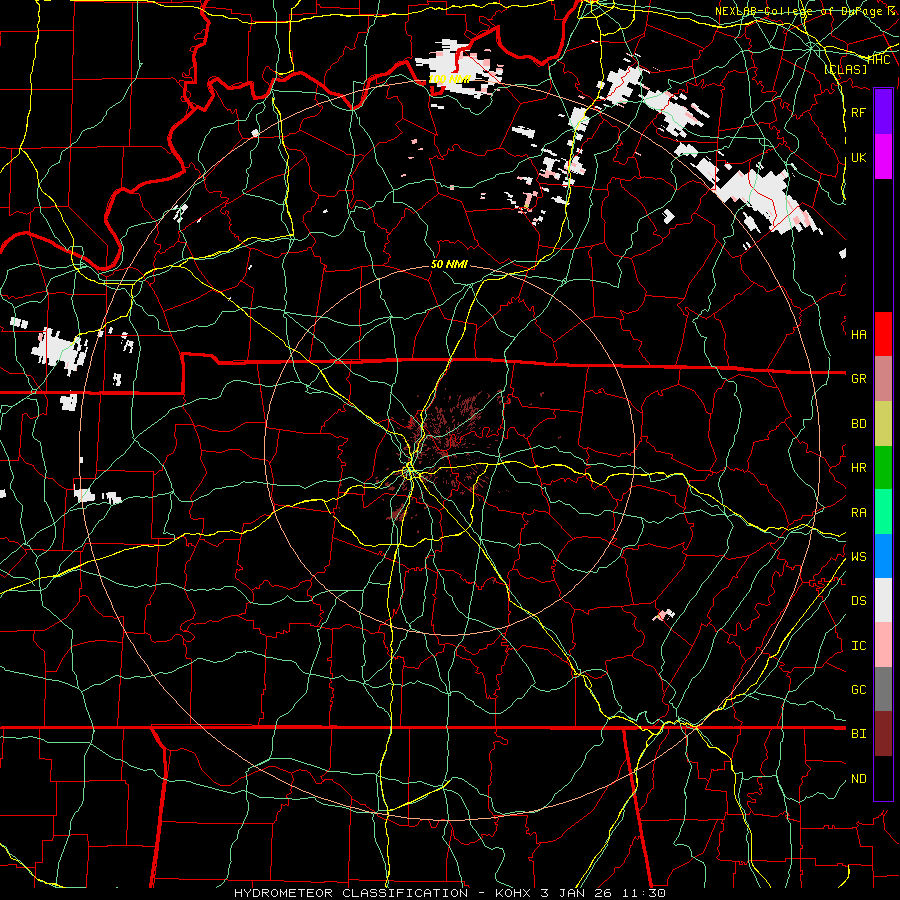Click the "DS" legend label
Screen dimensions: 900x900
[x=858, y=600]
